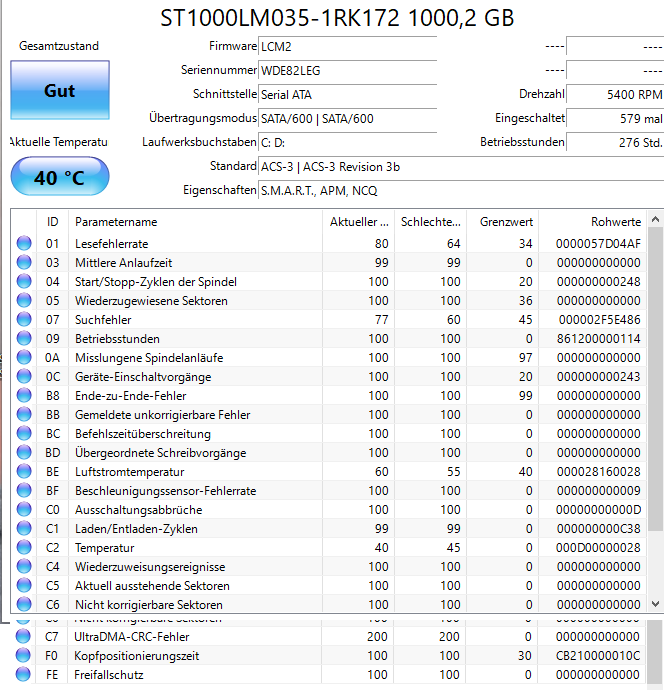The image size is (664, 690).
Task: Click the Schnittstelle field Serial ATA
Action: point(347,95)
